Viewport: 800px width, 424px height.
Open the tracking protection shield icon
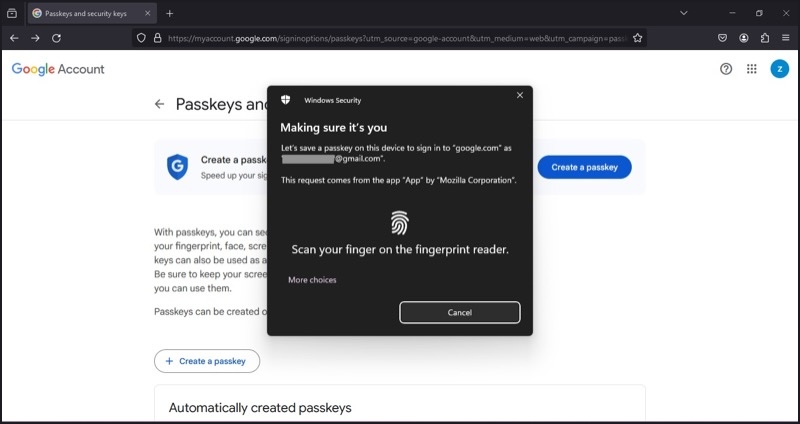coord(141,38)
